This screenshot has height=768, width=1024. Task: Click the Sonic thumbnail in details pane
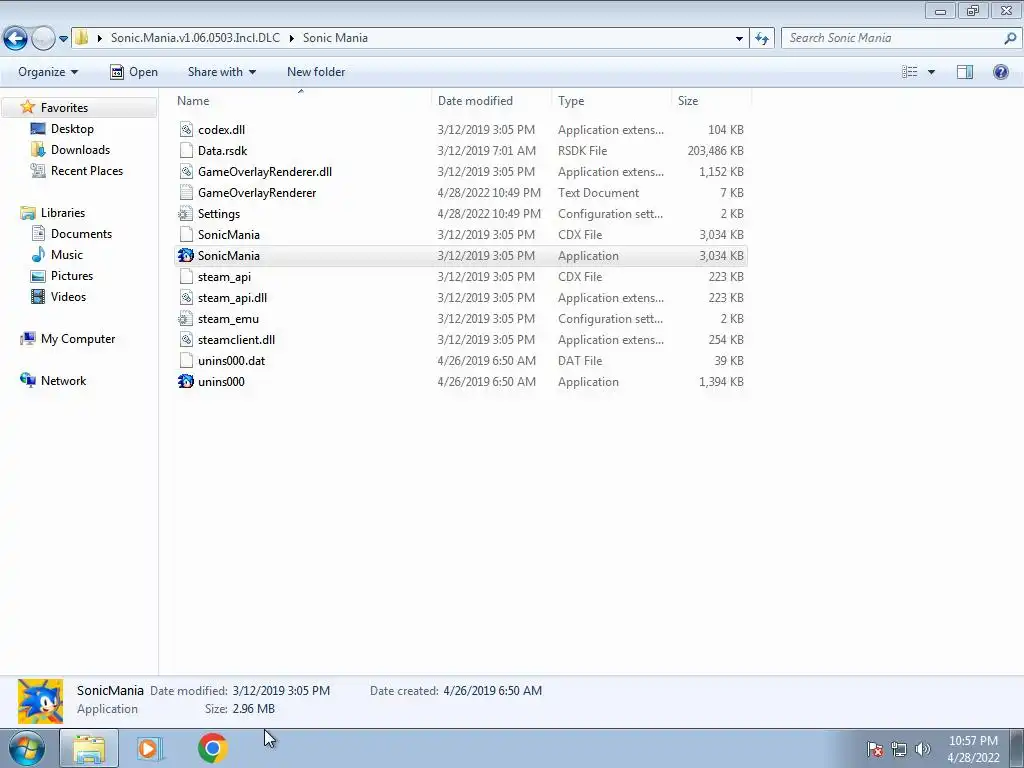coord(40,701)
